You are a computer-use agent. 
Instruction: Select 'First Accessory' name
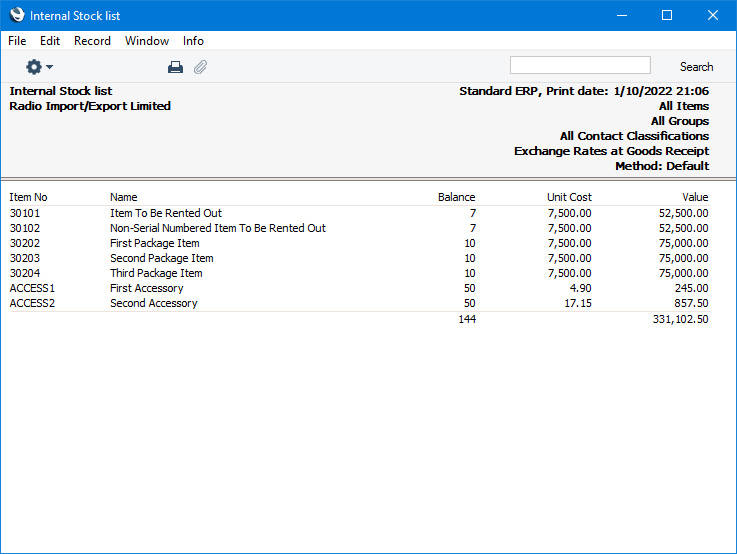(x=147, y=289)
